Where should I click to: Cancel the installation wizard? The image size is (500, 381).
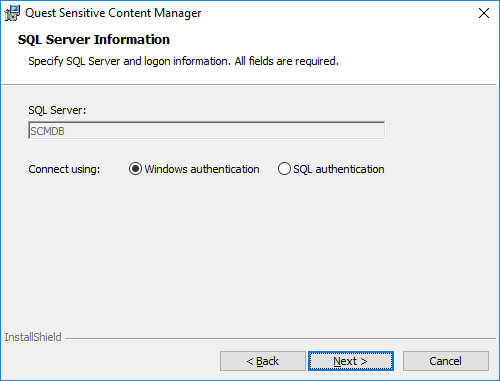pos(446,361)
